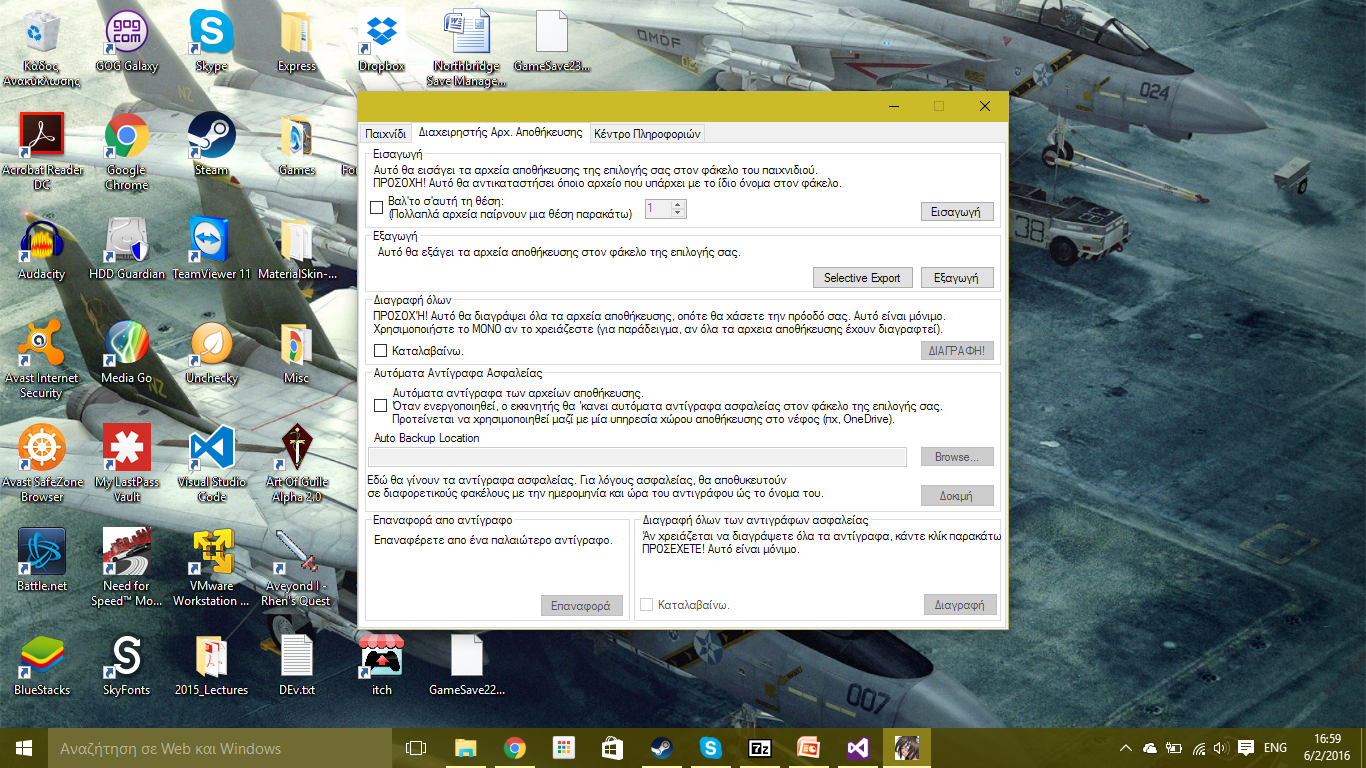Click the Εισαγωγή button

(x=957, y=212)
